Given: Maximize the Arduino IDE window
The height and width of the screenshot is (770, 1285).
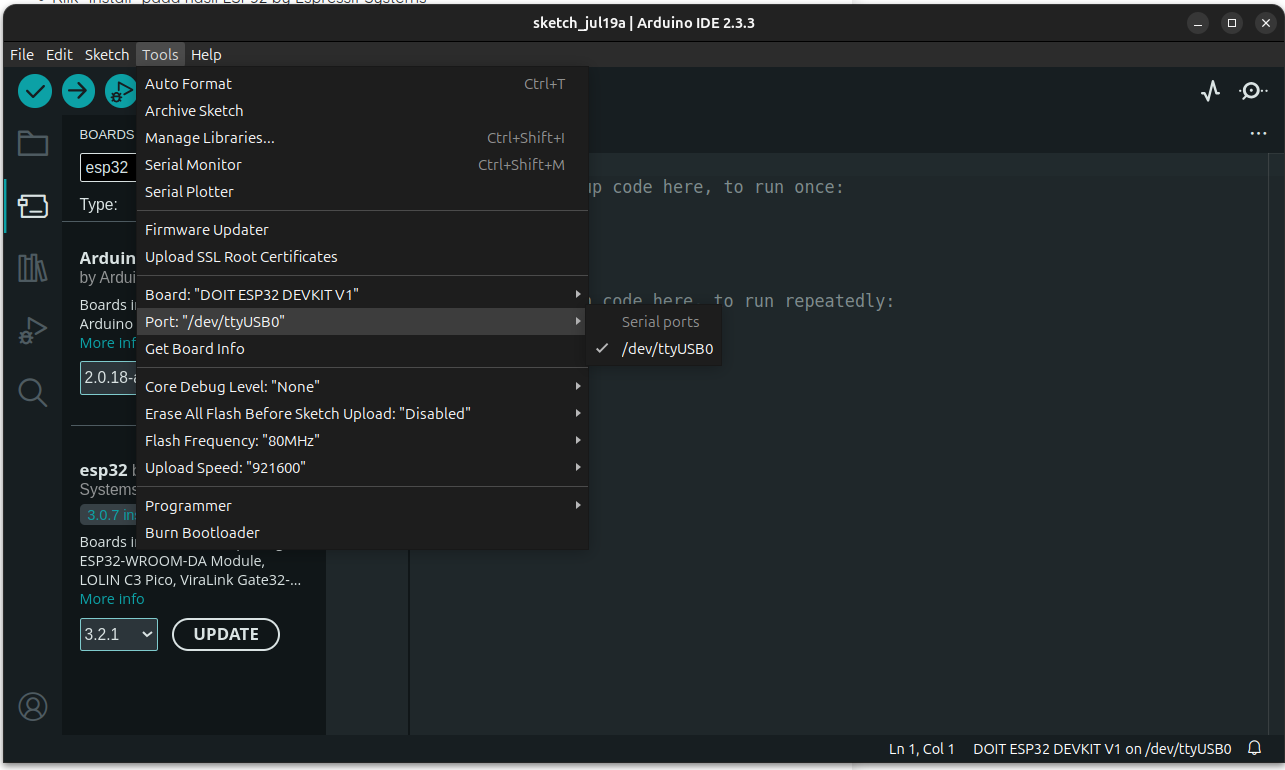Looking at the screenshot, I should 1232,22.
